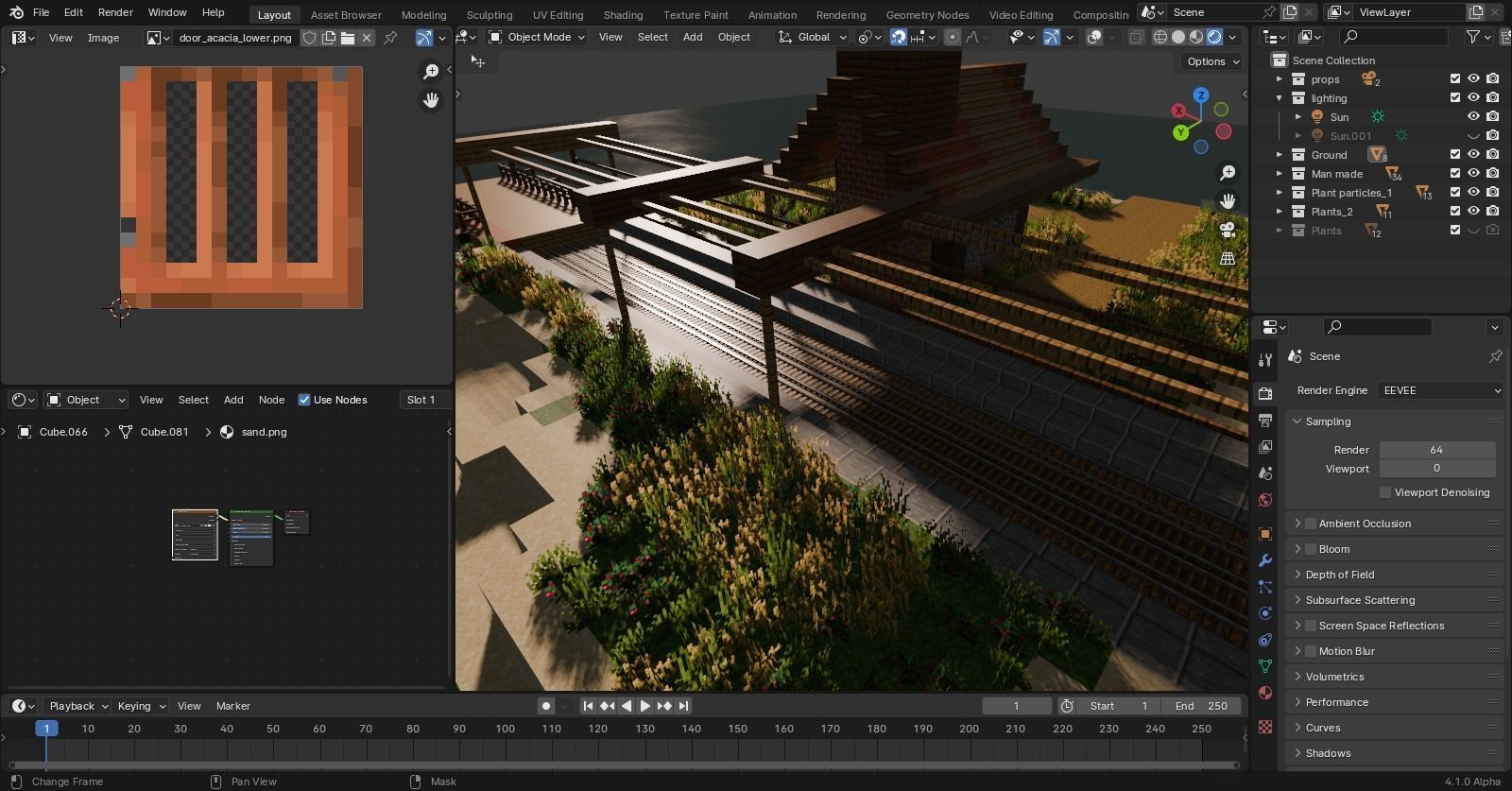Set the End frame field

tap(1202, 706)
